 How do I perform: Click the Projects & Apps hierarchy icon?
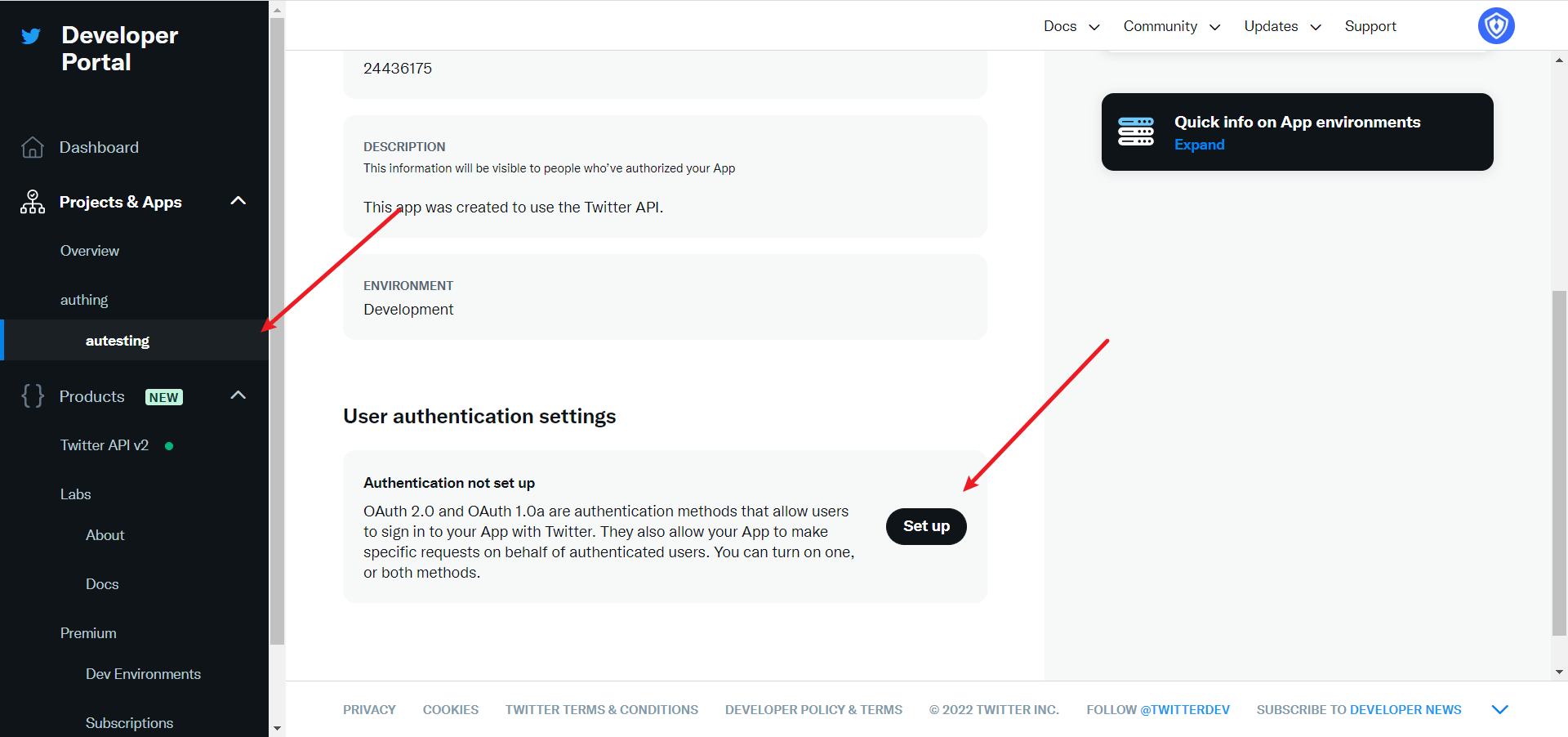point(33,202)
